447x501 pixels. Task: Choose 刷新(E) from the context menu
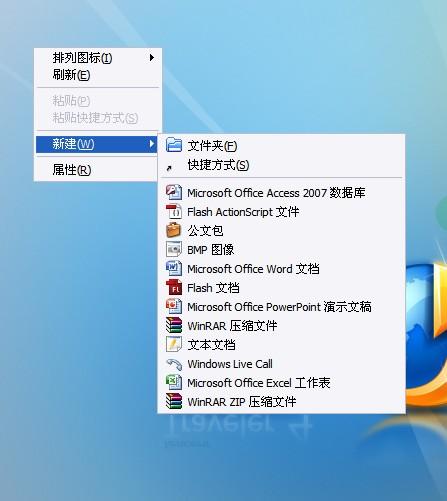(98, 75)
